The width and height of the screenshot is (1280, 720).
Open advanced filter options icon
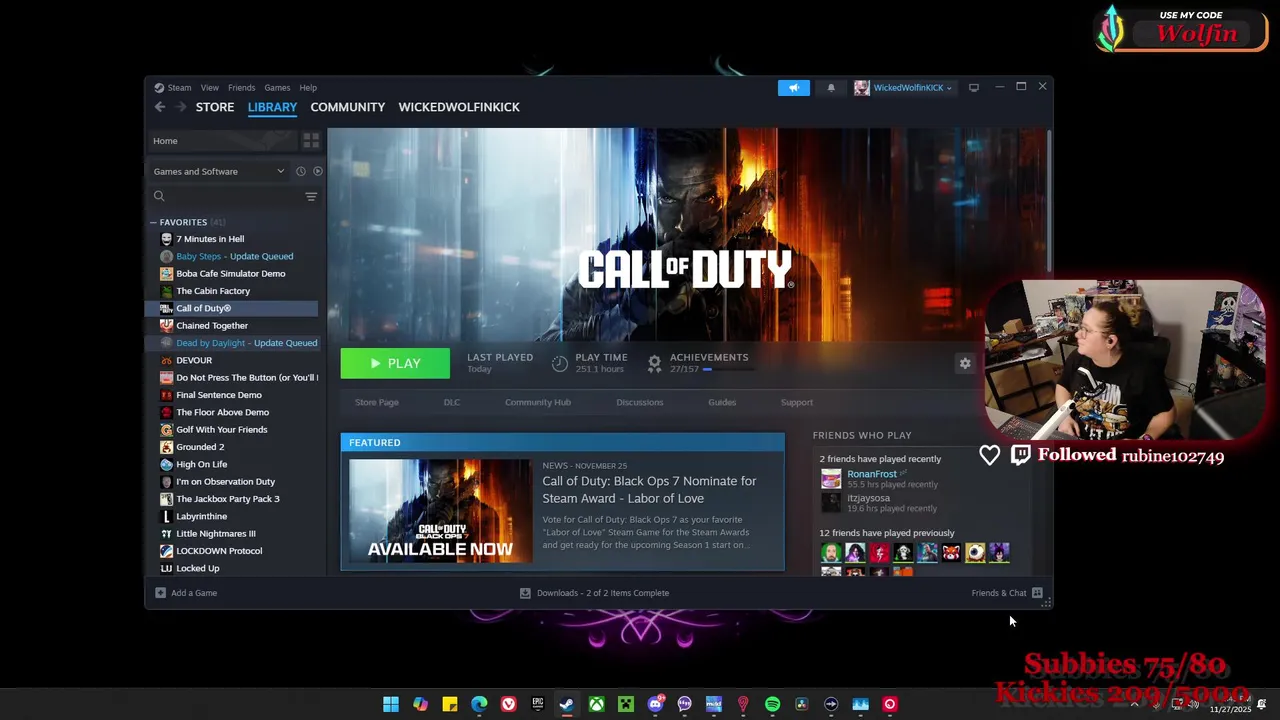click(311, 197)
